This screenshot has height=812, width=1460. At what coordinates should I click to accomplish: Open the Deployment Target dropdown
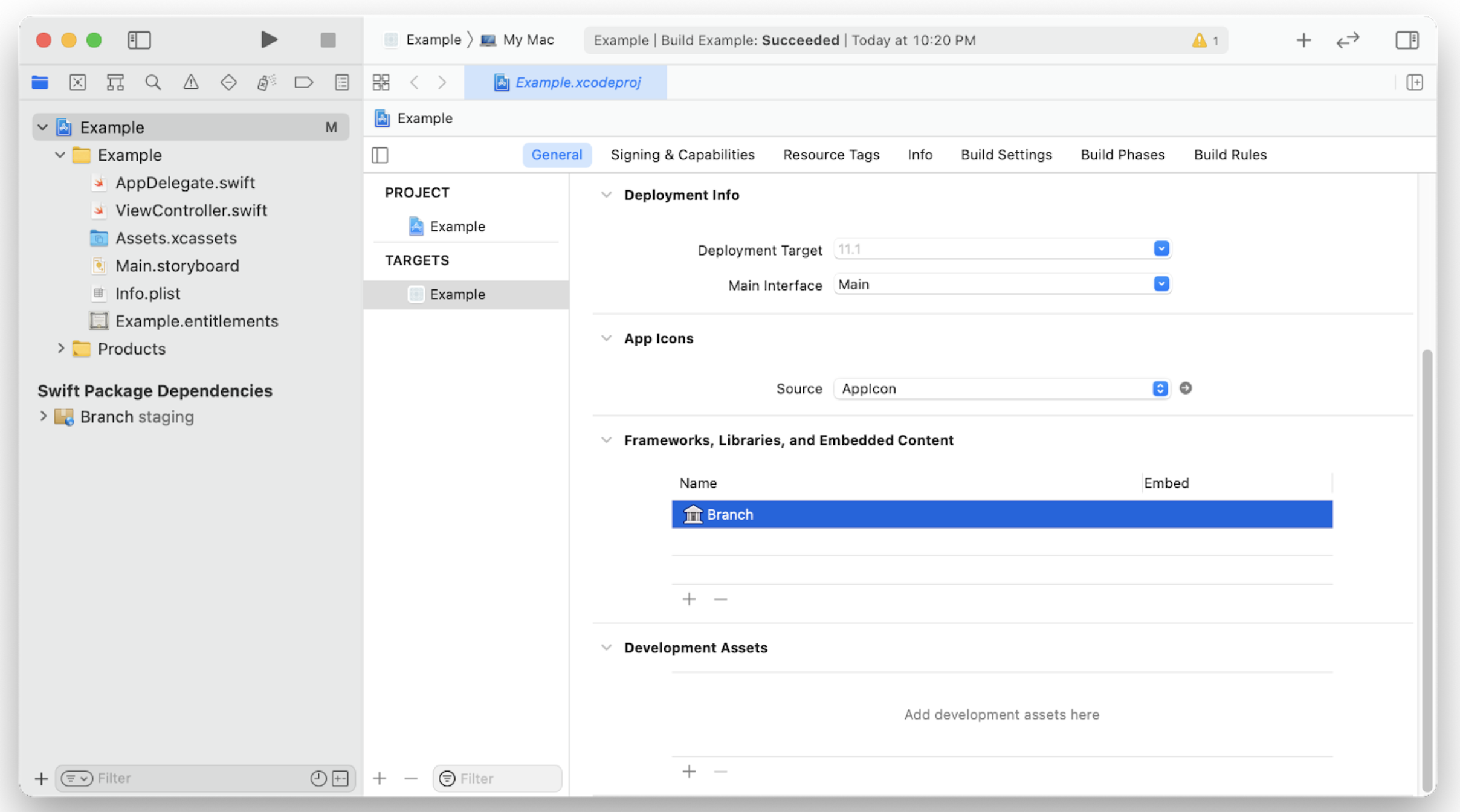point(1161,249)
